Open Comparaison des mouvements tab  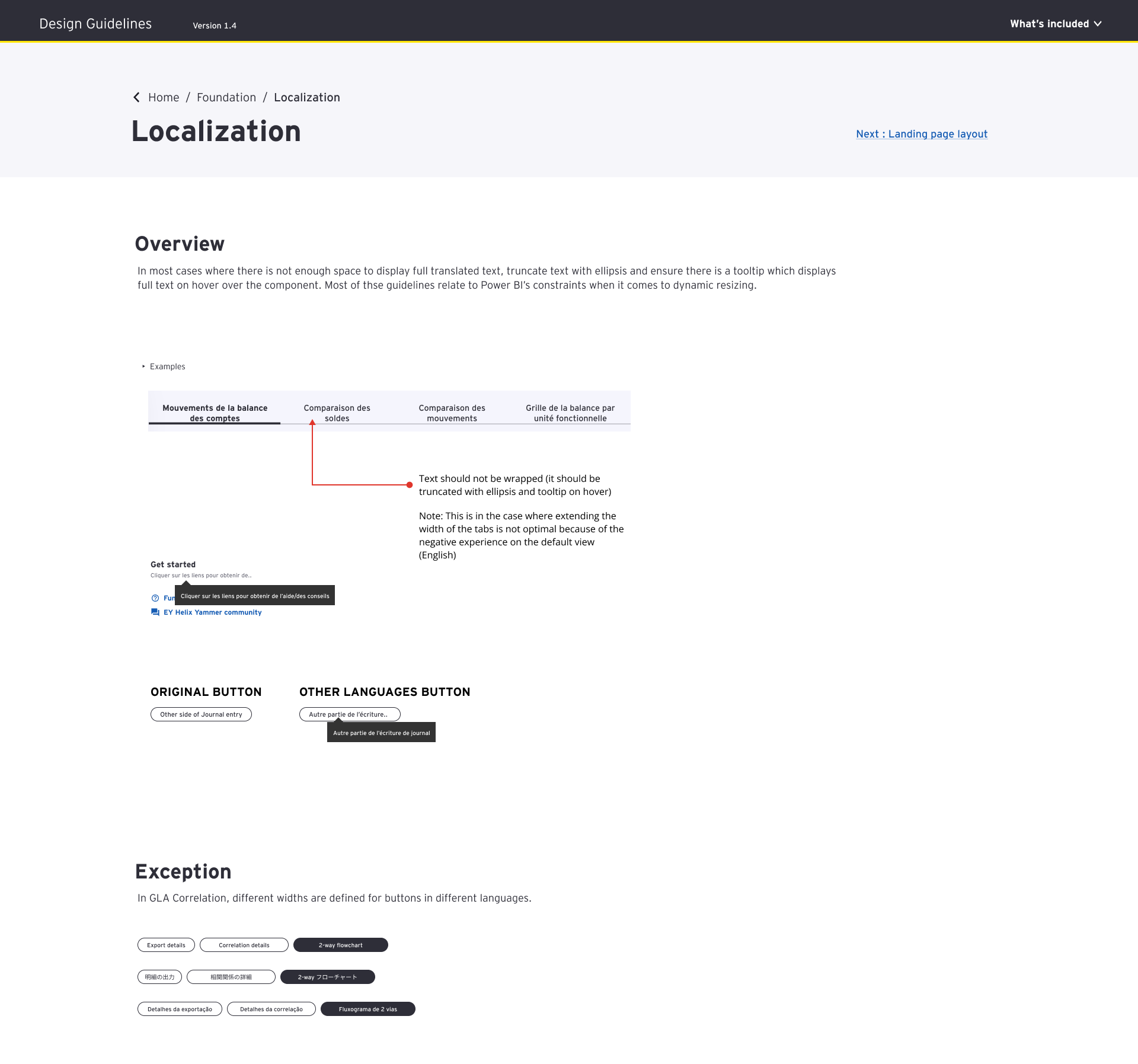452,413
